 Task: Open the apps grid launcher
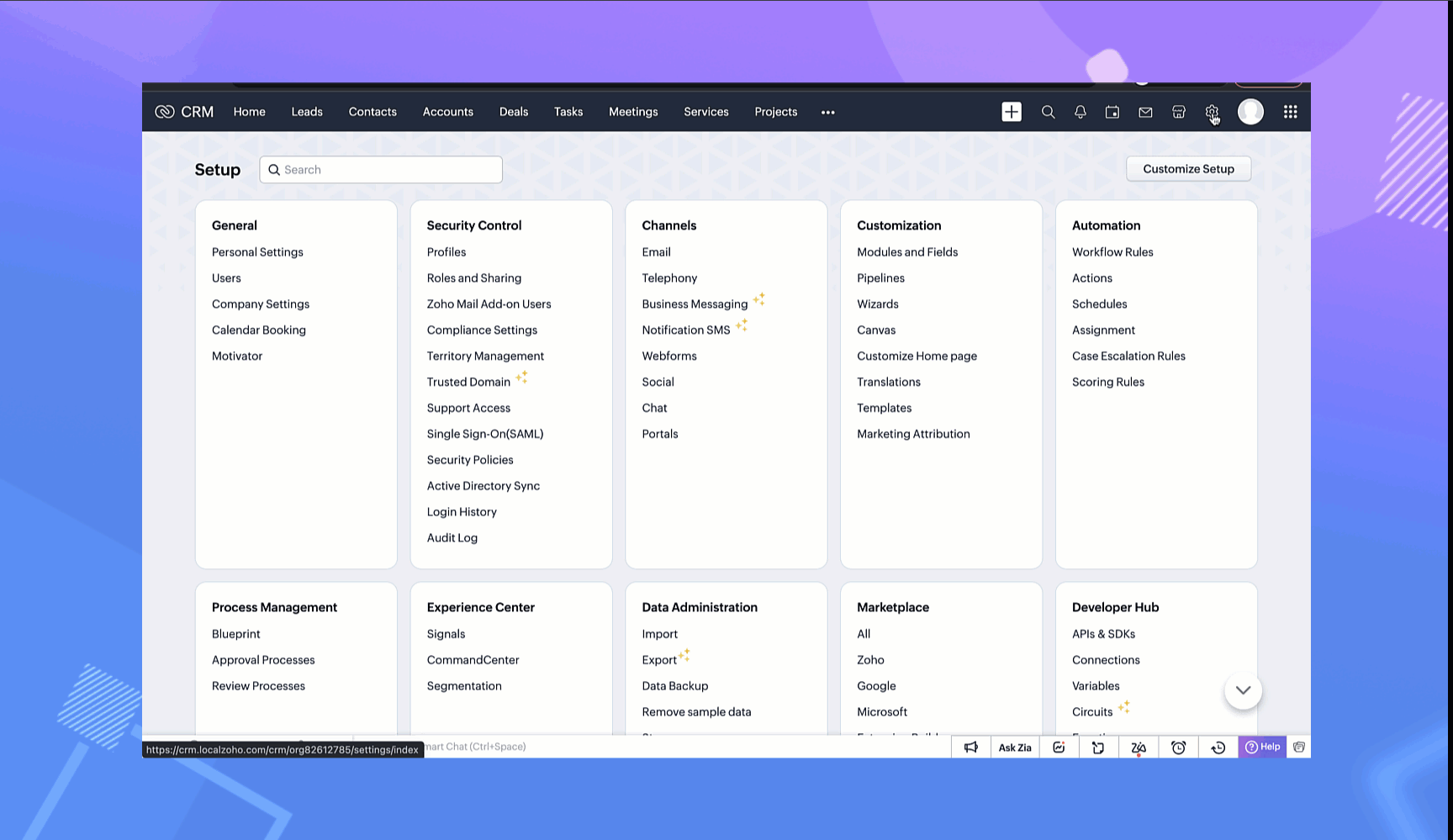1290,112
